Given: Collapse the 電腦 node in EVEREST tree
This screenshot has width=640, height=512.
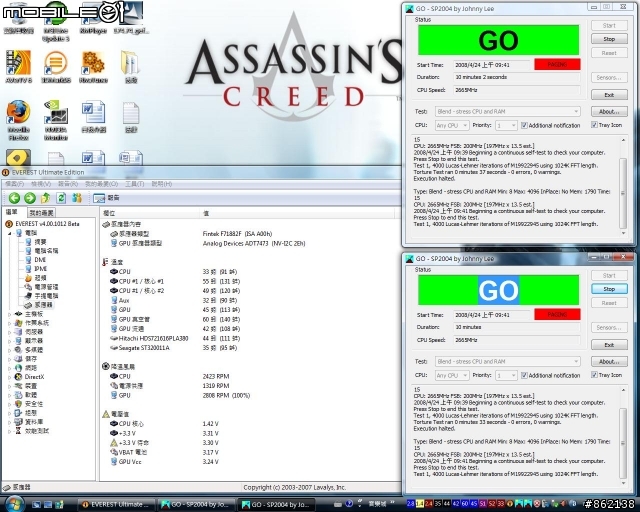Looking at the screenshot, I should pyautogui.click(x=10, y=233).
